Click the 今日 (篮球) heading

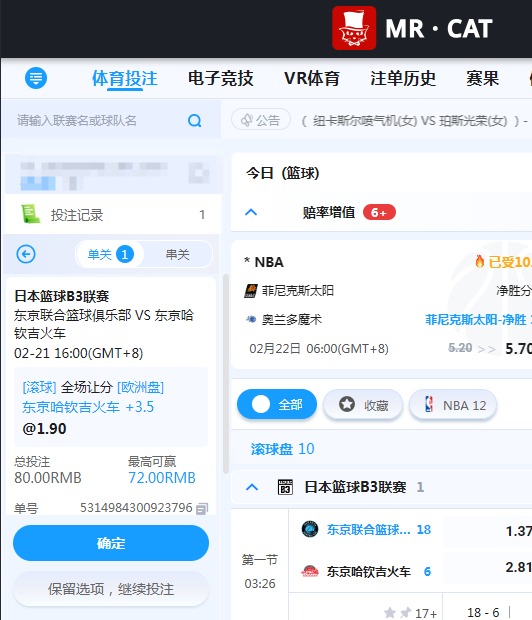coord(282,173)
